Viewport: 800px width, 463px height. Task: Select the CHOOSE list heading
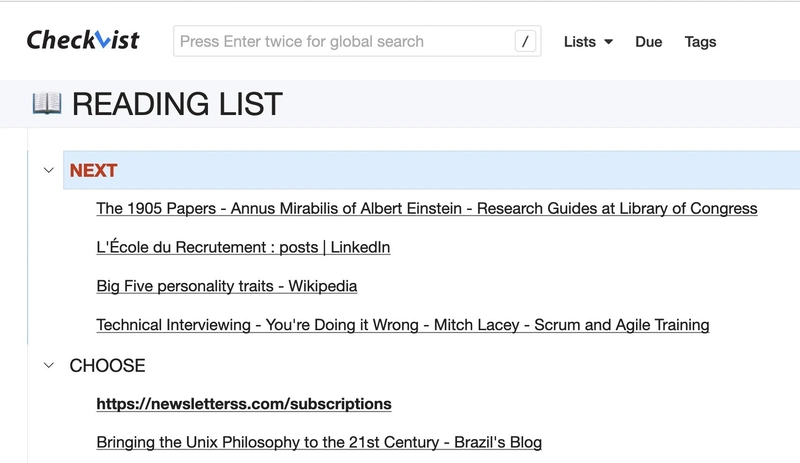click(x=107, y=366)
